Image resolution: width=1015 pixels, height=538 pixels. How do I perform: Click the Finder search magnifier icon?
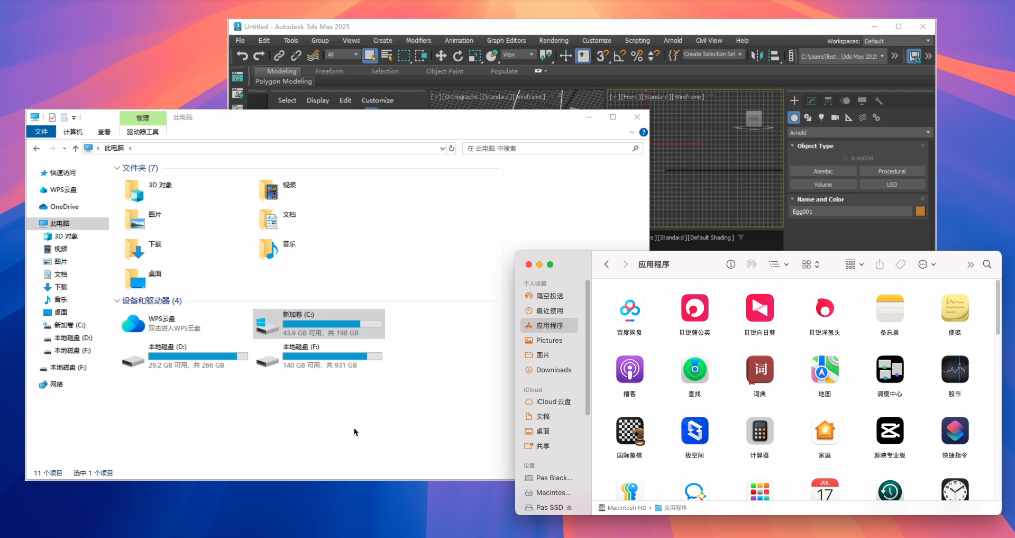point(987,264)
